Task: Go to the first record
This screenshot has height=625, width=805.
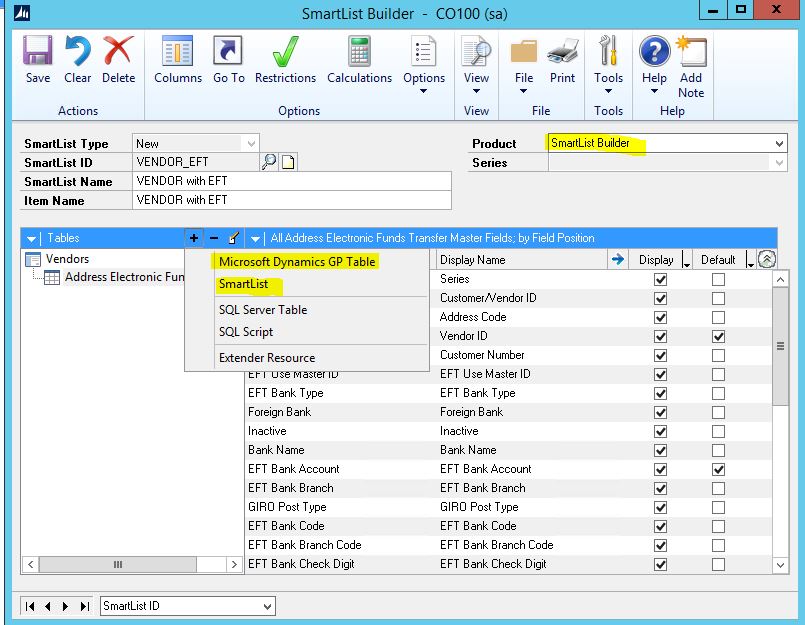Action: pyautogui.click(x=29, y=606)
